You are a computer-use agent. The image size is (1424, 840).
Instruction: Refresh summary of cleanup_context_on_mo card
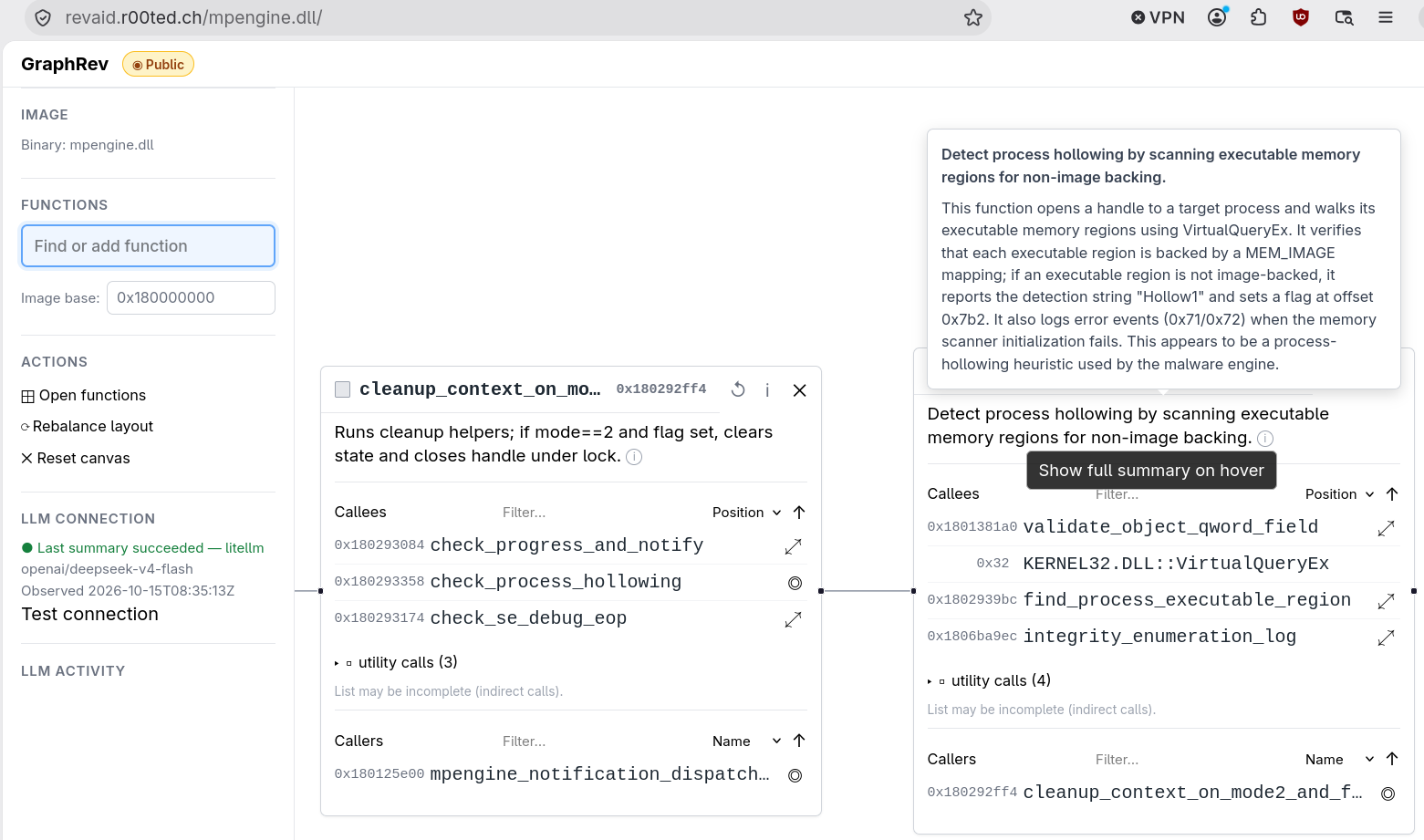click(x=738, y=389)
